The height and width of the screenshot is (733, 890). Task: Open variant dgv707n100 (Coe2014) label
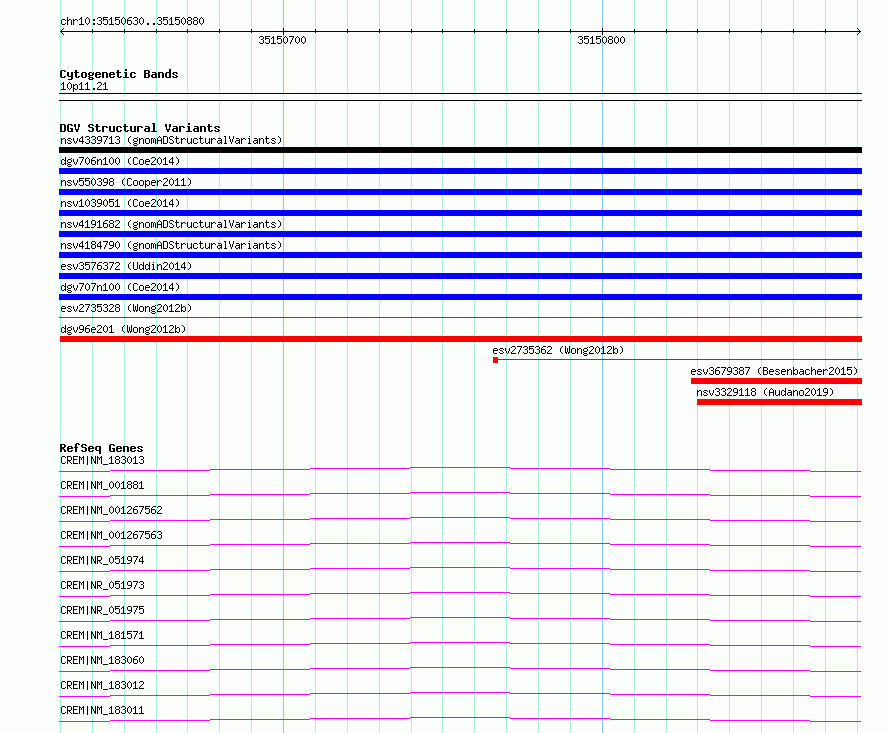click(x=120, y=287)
